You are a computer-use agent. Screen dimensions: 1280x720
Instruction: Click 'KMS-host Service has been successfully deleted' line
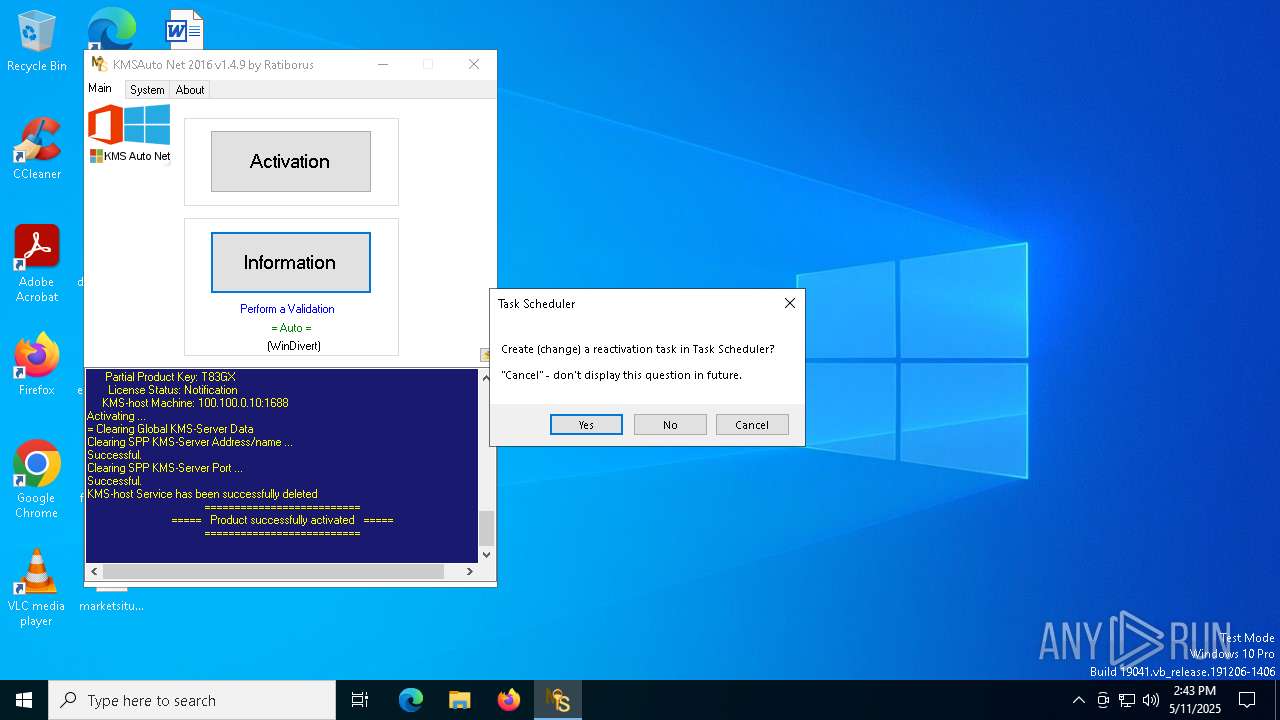[x=202, y=494]
